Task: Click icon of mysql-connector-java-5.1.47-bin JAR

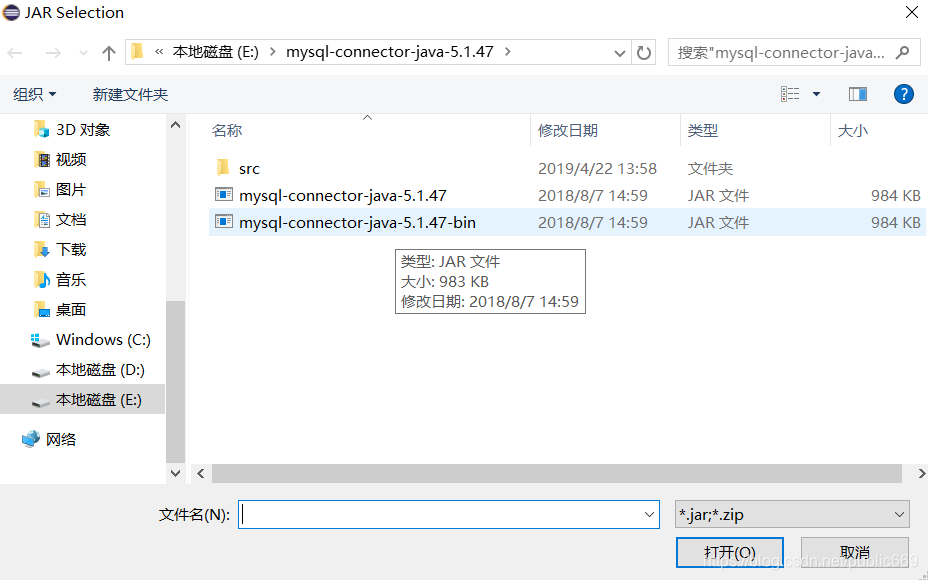Action: (x=224, y=222)
